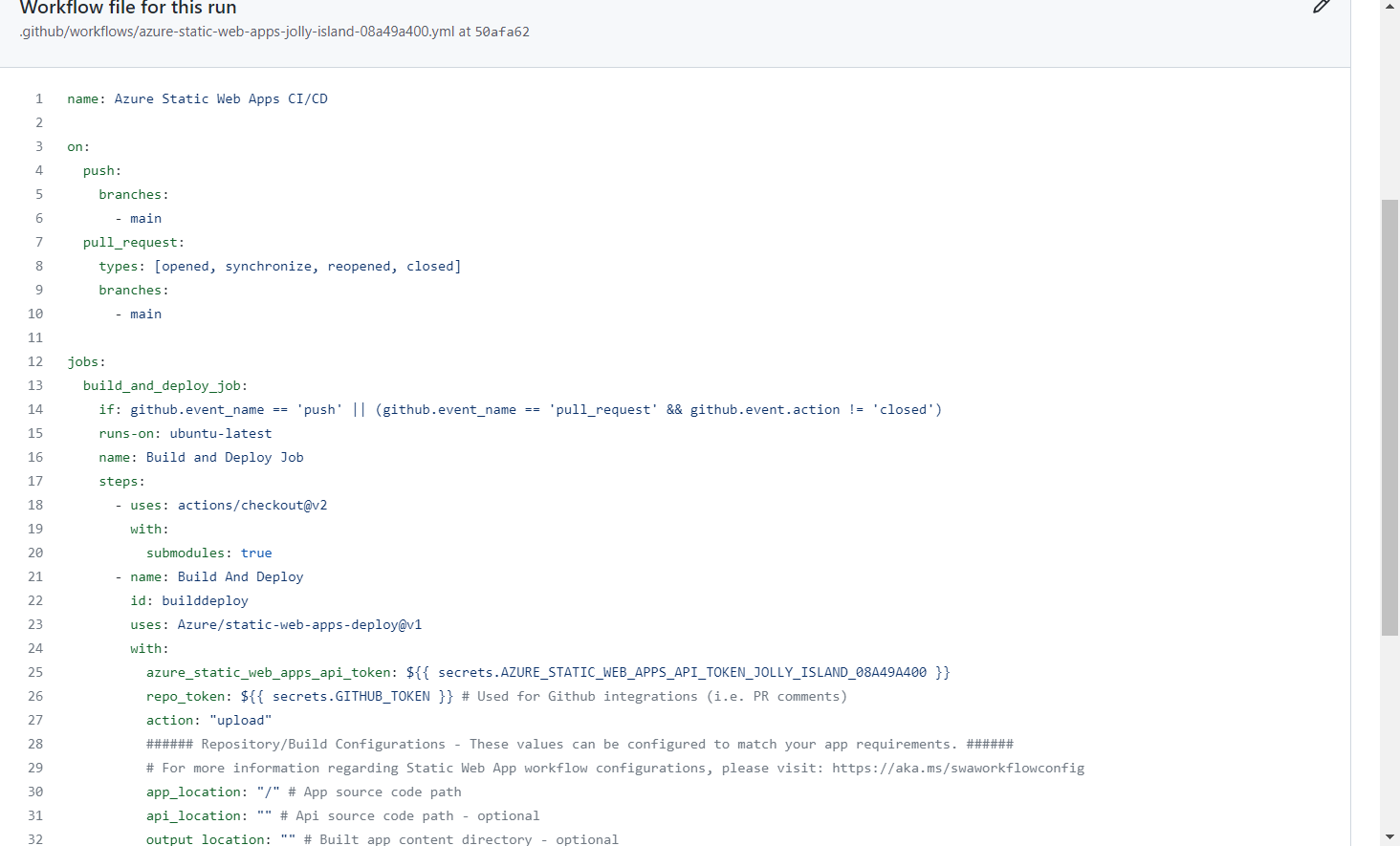Screen dimensions: 1400x846
Task: Click build_and_deploy_job on line 13
Action: point(162,385)
